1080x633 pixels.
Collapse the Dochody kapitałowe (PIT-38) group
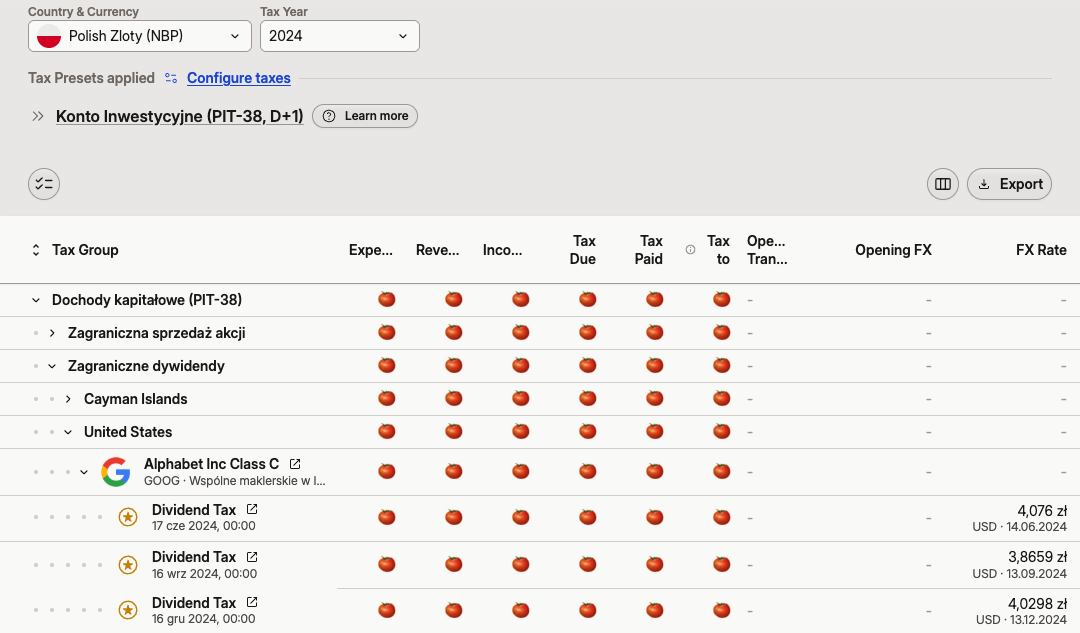[x=36, y=300]
